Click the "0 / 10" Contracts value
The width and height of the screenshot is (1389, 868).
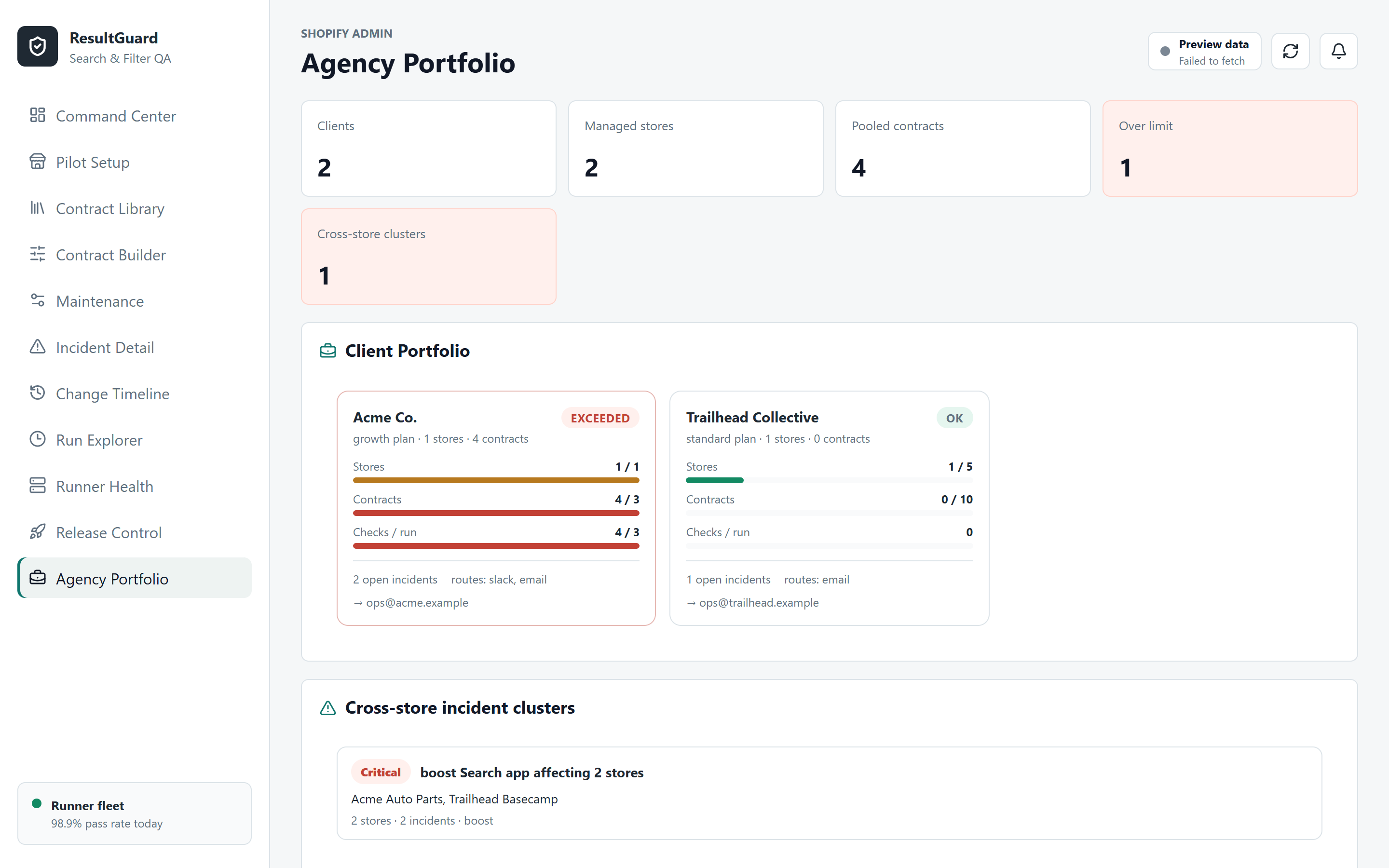pyautogui.click(x=957, y=500)
